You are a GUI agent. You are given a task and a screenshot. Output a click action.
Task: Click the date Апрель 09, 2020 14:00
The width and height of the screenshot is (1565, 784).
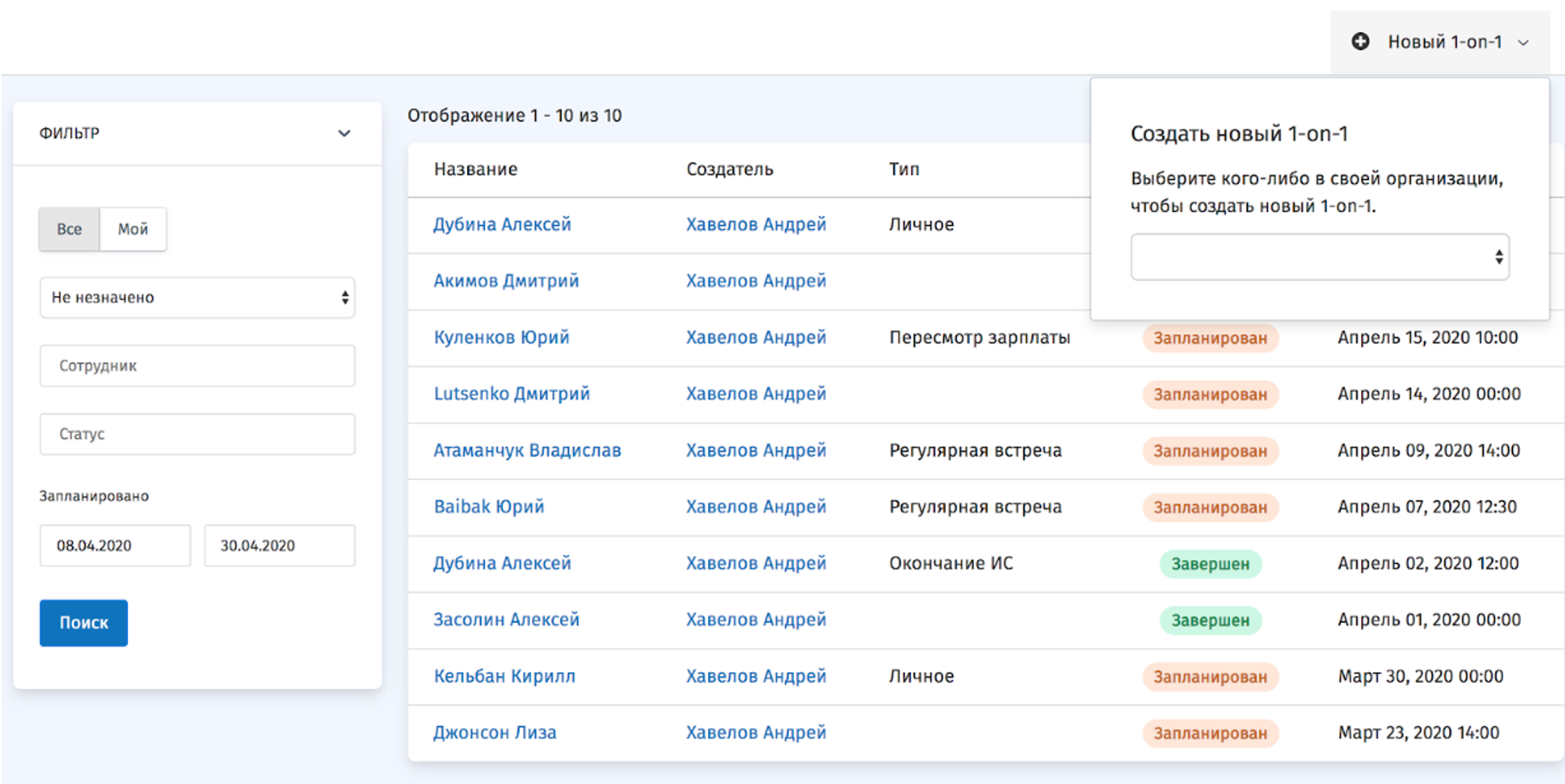[x=1429, y=450]
